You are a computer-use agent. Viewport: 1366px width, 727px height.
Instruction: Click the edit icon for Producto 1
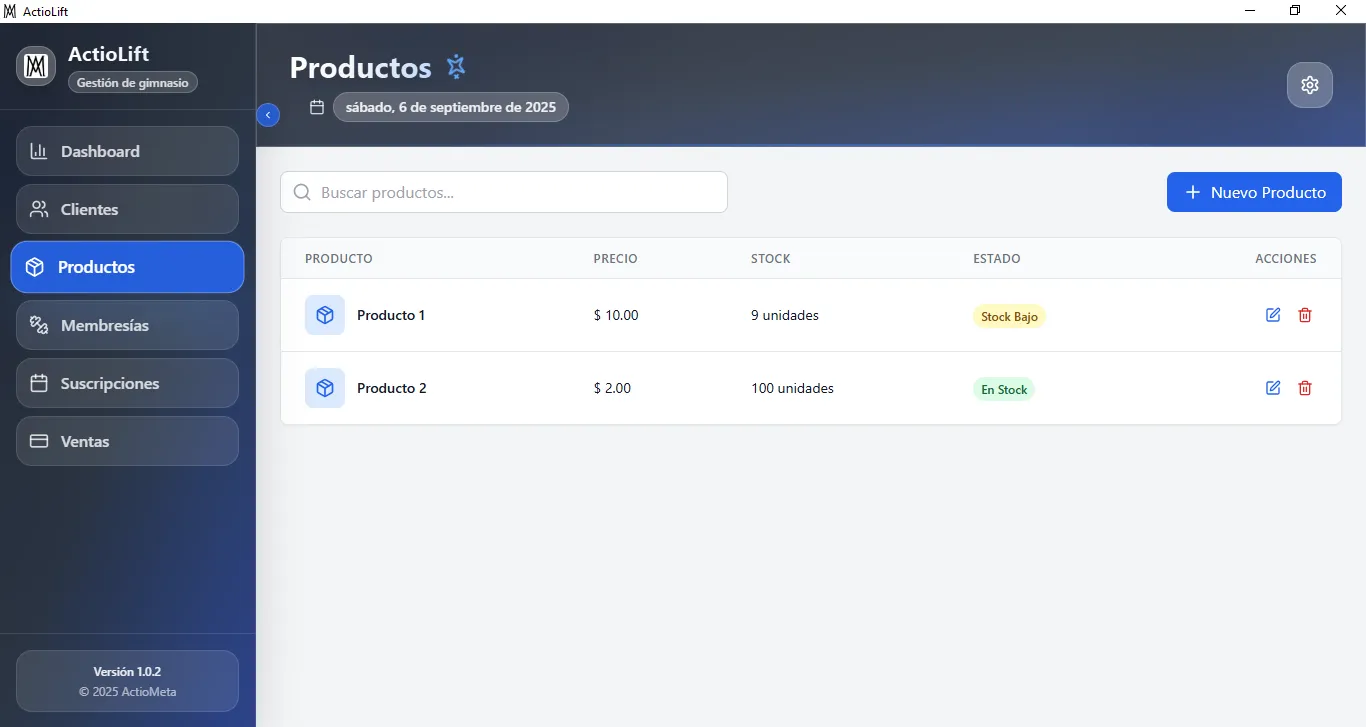click(x=1272, y=314)
